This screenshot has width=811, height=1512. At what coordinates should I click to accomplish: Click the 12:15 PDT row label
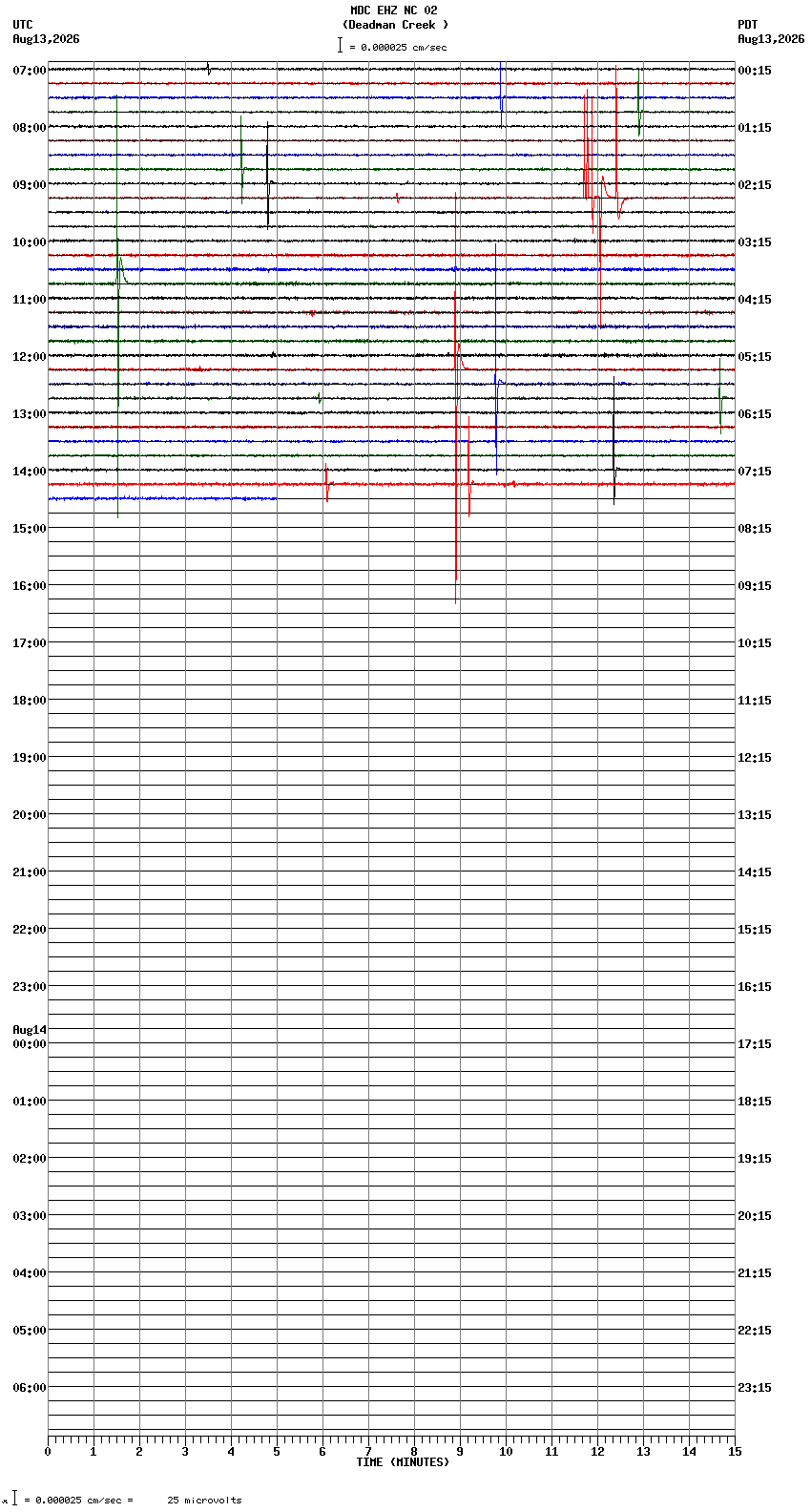coord(755,758)
